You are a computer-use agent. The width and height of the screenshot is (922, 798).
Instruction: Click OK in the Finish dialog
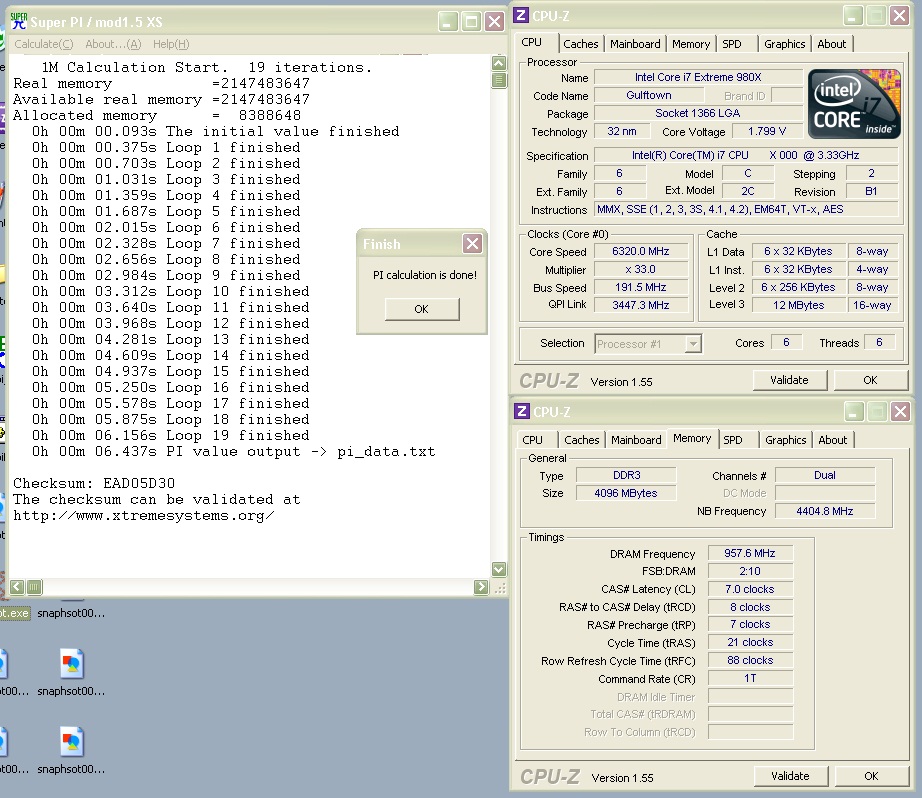[x=421, y=309]
